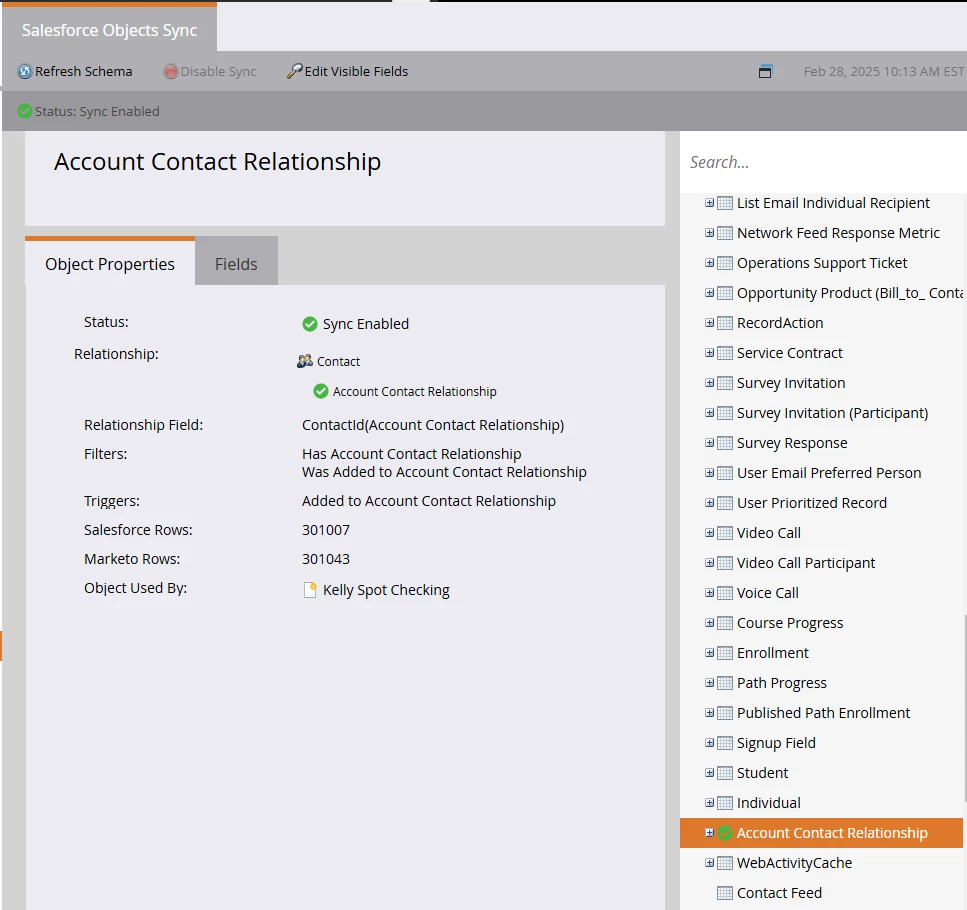Viewport: 967px width, 910px height.
Task: Expand the Survey Response node
Action: 709,443
